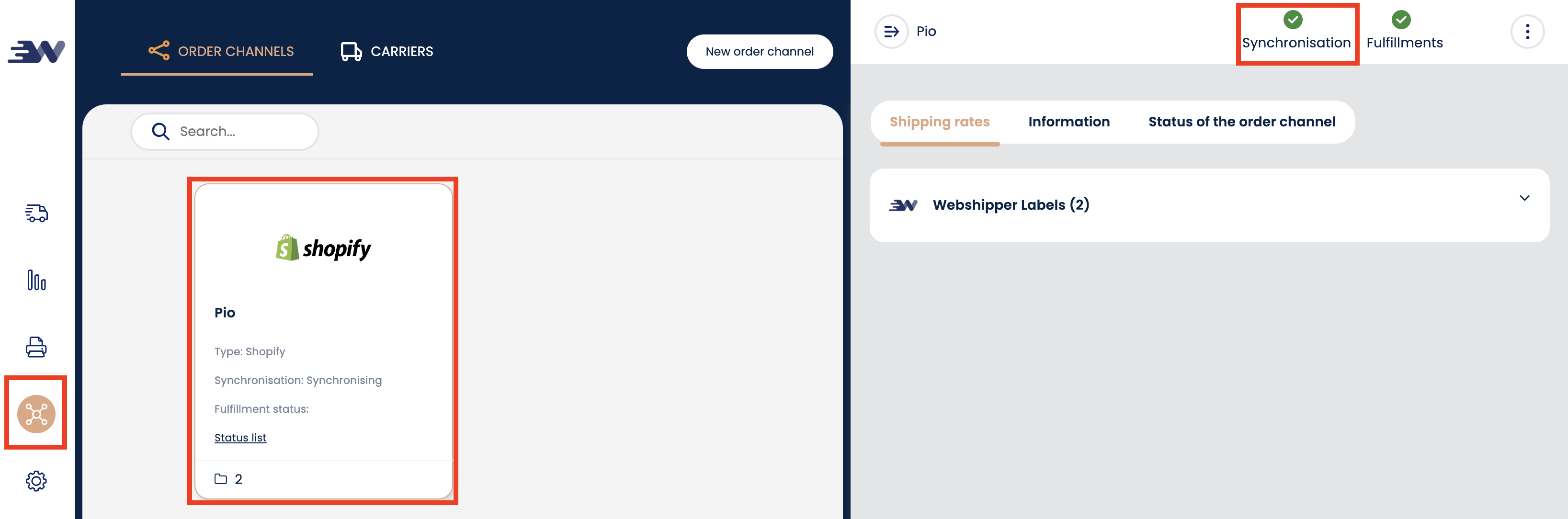Open the shipments truck icon in sidebar
Viewport: 1568px width, 519px height.
(x=36, y=213)
